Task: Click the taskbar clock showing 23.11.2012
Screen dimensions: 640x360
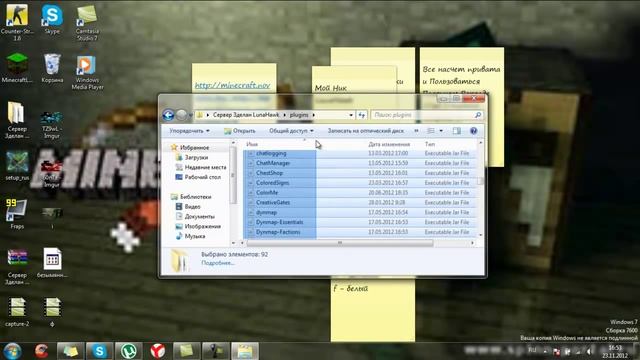Action: (x=615, y=351)
